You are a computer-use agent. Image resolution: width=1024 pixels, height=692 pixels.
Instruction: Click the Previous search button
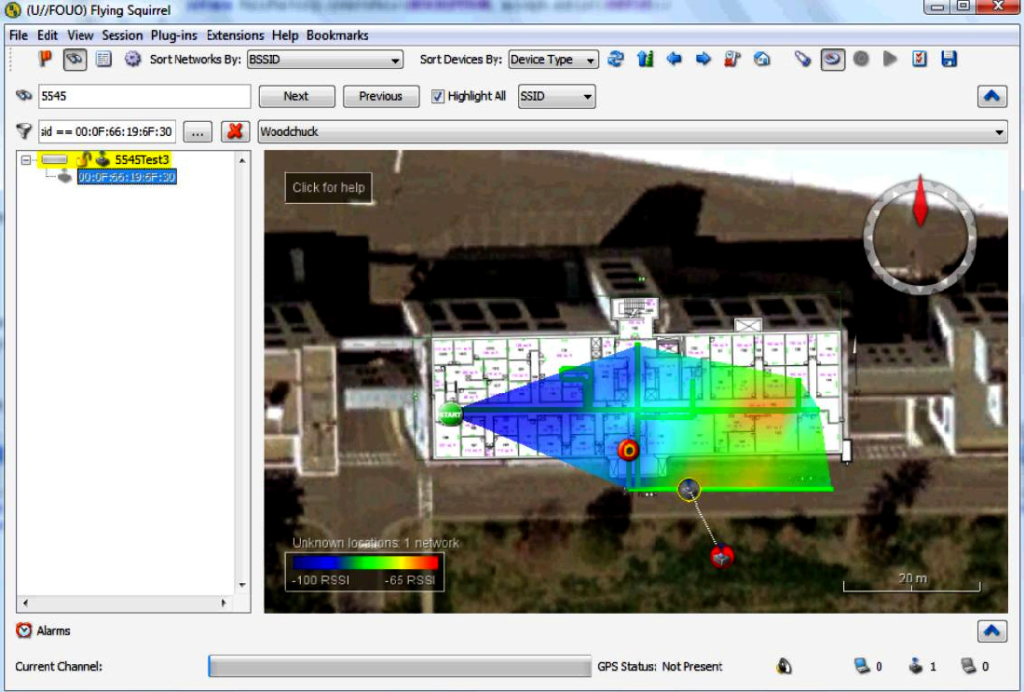(x=380, y=96)
